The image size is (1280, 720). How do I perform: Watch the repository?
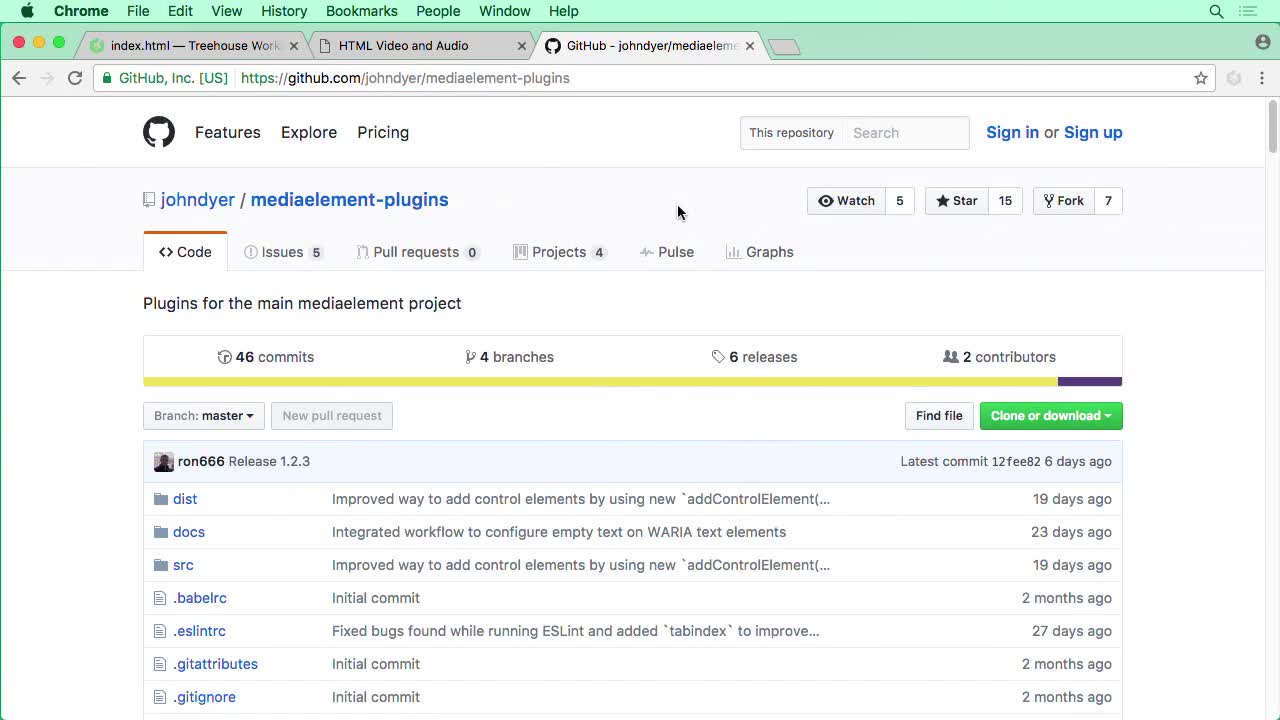tap(846, 201)
